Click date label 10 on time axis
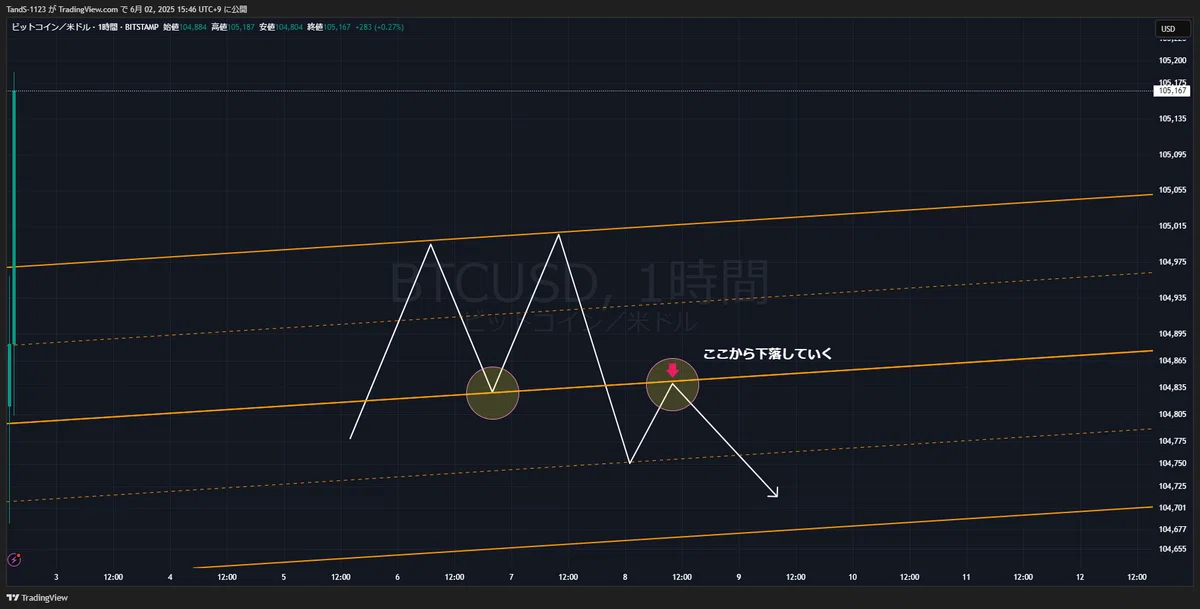1200x609 pixels. [853, 577]
